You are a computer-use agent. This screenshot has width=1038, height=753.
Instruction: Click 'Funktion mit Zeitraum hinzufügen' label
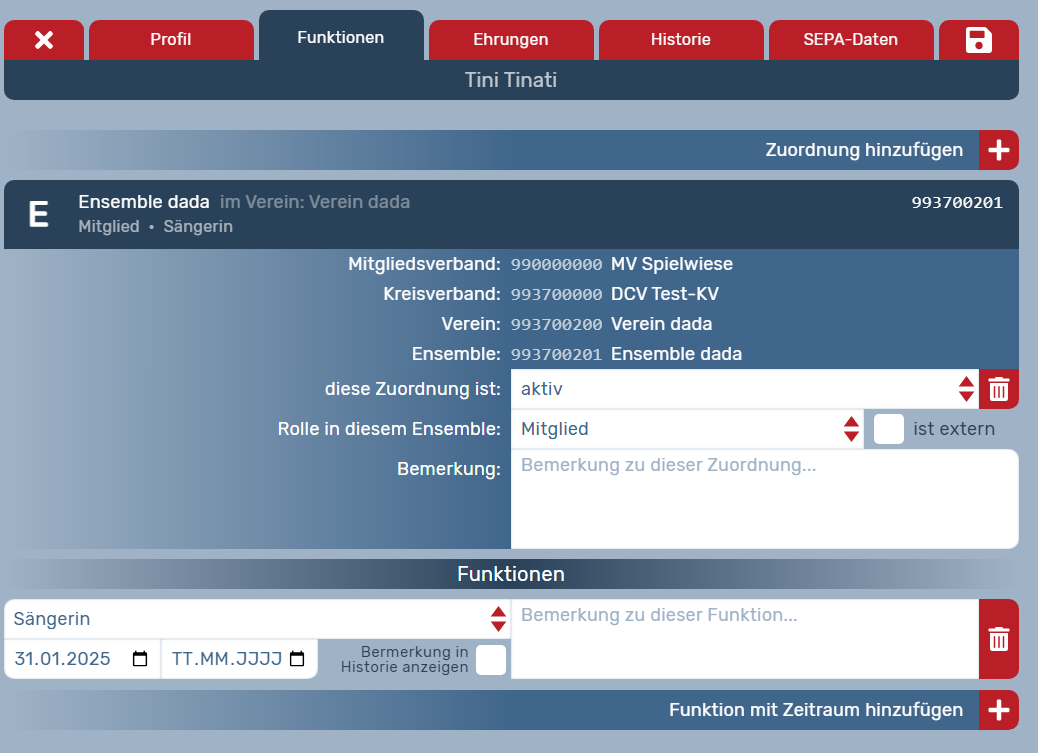coord(815,710)
